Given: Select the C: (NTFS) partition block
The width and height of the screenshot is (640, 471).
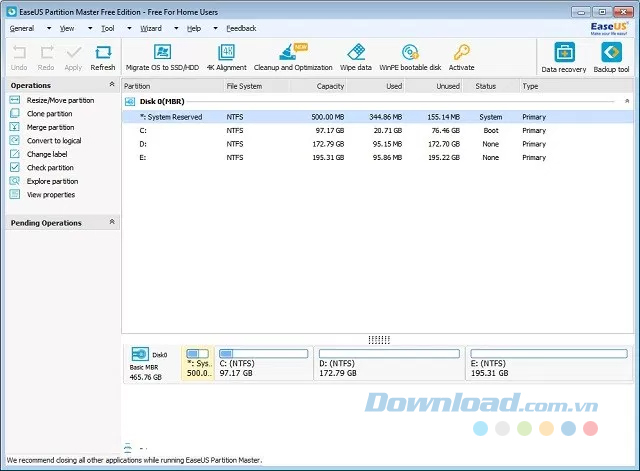Looking at the screenshot, I should pyautogui.click(x=264, y=363).
